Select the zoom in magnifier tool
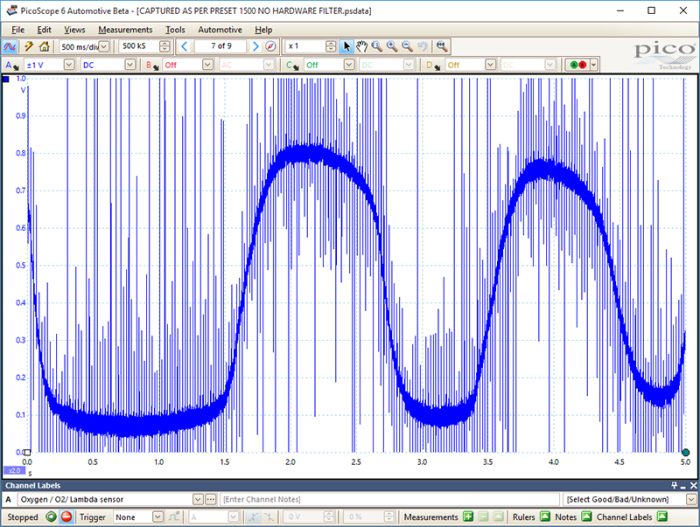 (x=392, y=46)
